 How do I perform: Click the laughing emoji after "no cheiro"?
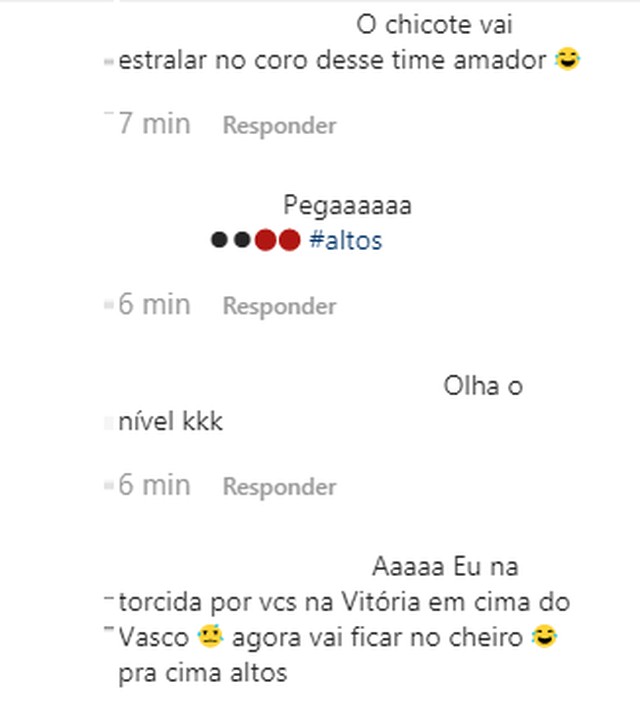click(544, 636)
